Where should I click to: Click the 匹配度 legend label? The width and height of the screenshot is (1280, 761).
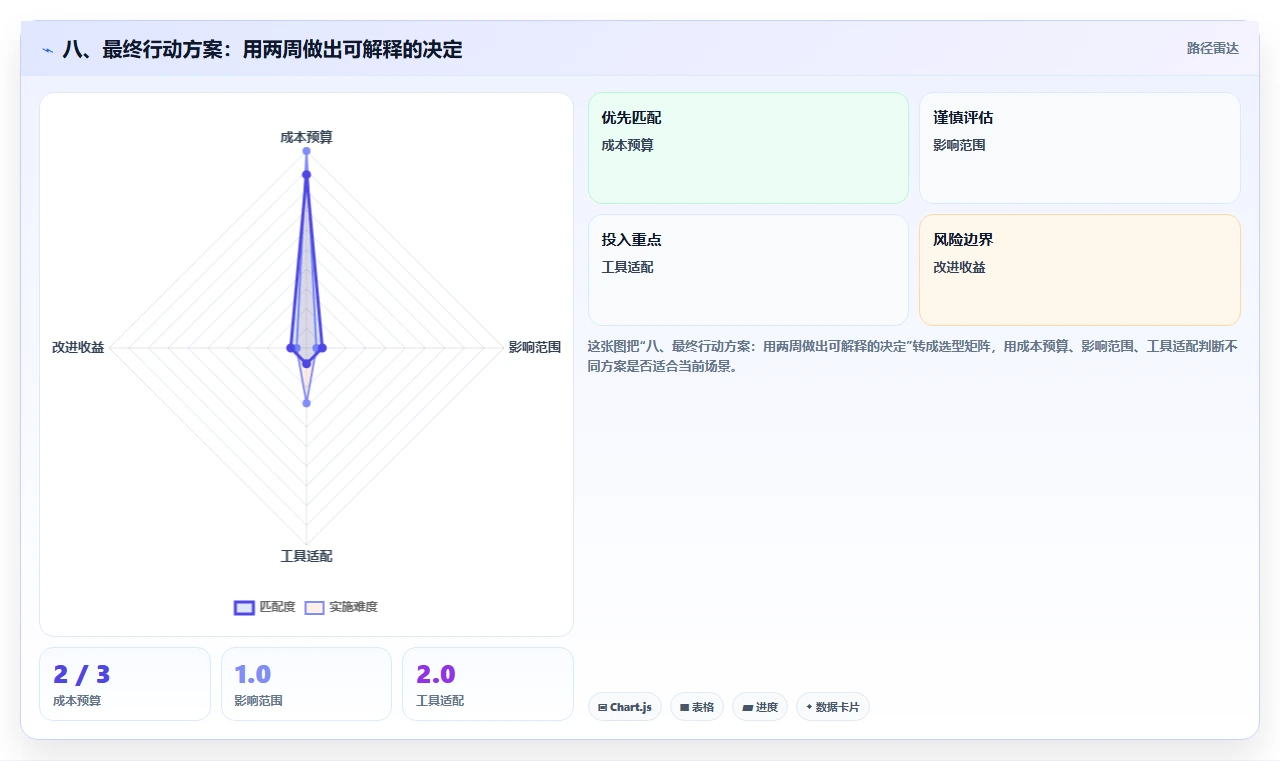[277, 607]
